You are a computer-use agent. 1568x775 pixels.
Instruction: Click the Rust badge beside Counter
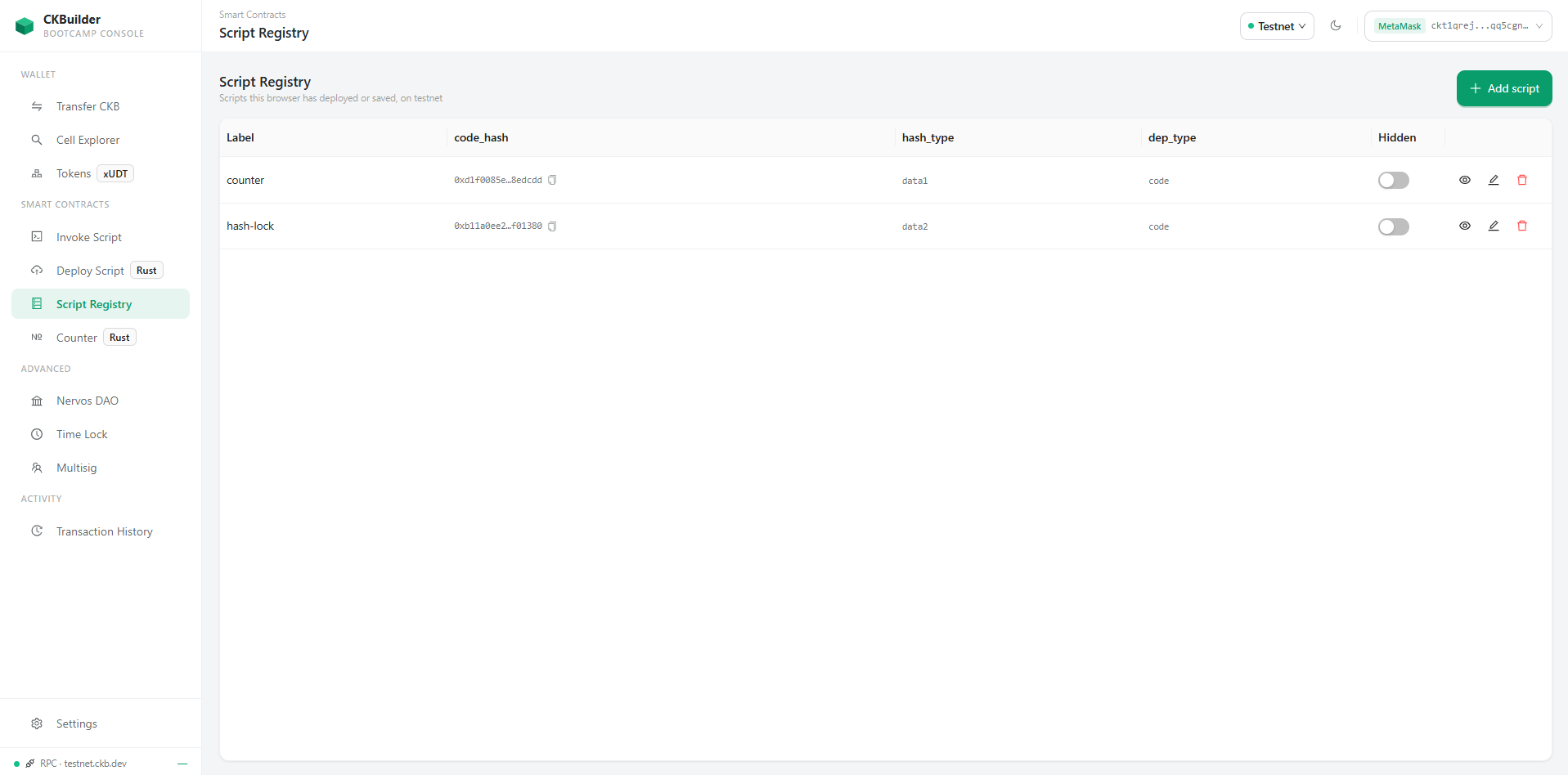(x=119, y=338)
